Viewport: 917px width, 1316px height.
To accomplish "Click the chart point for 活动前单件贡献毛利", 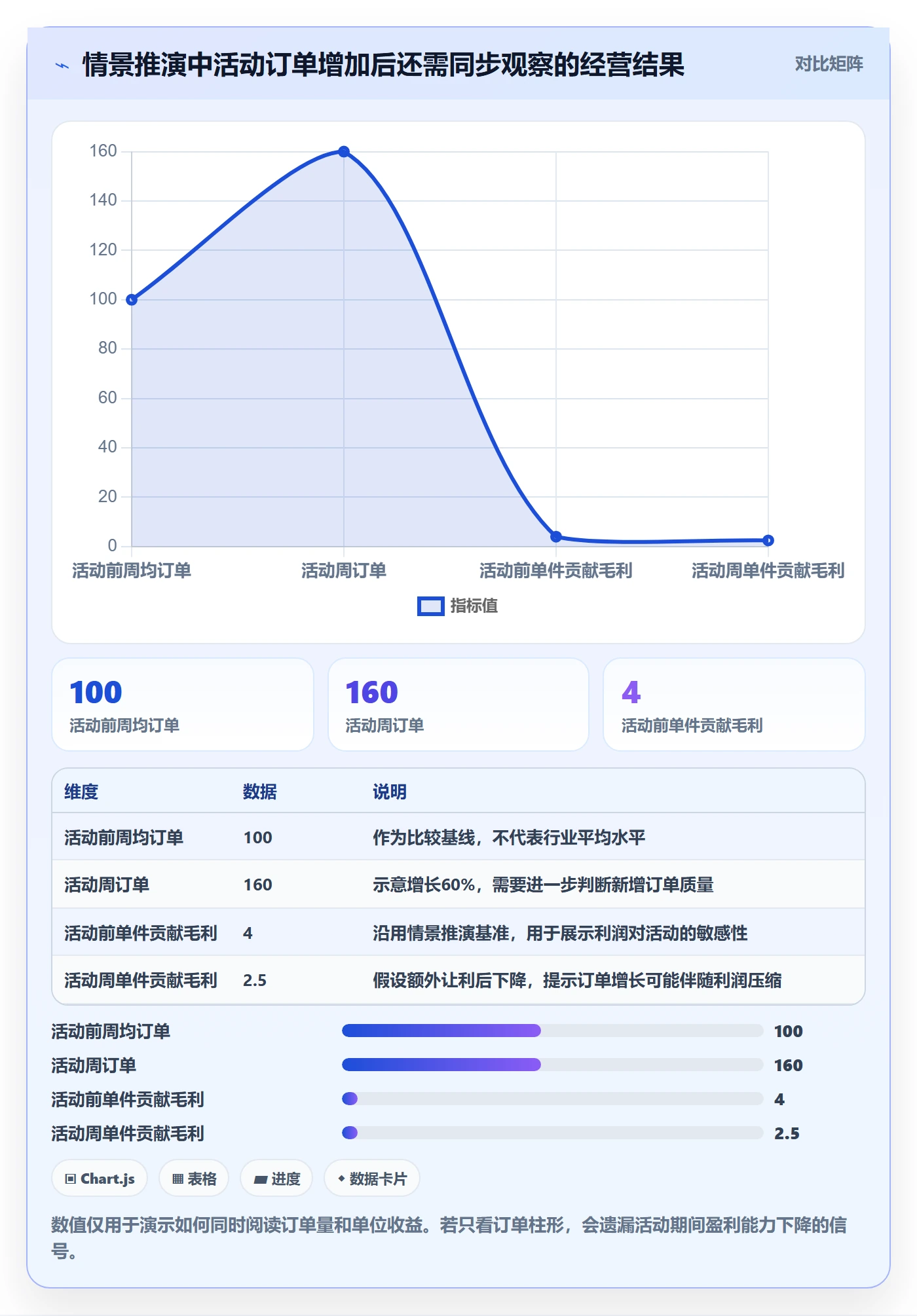I will (556, 537).
